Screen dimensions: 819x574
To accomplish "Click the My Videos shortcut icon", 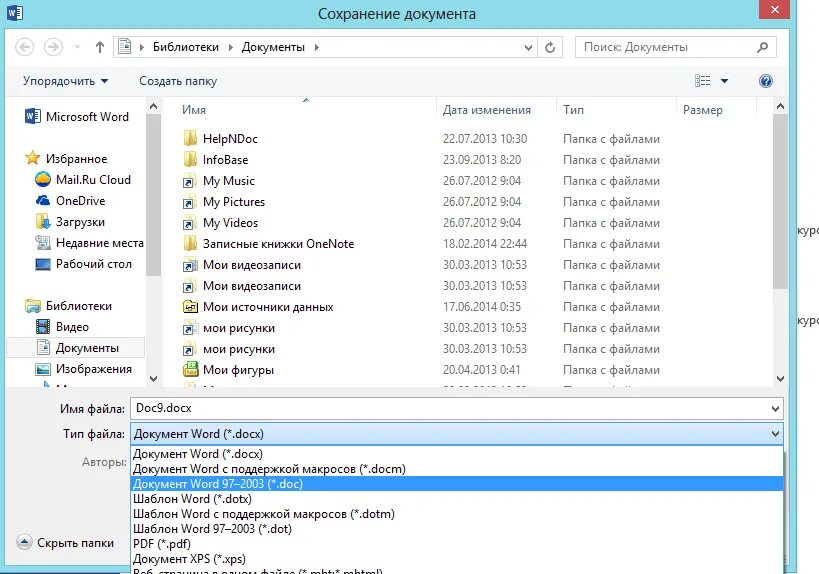I will tap(189, 224).
